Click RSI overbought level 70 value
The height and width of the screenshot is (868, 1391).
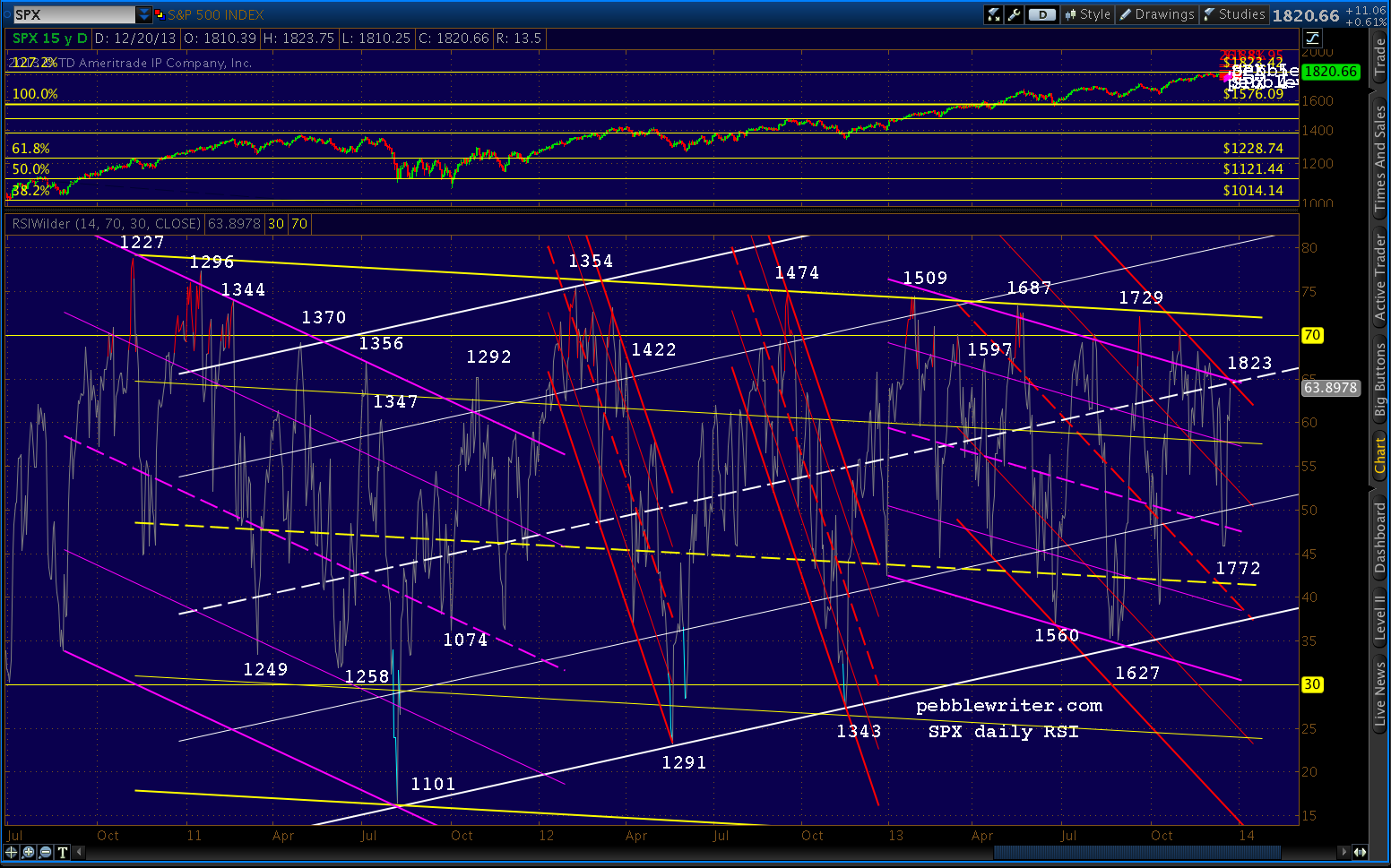click(x=298, y=224)
